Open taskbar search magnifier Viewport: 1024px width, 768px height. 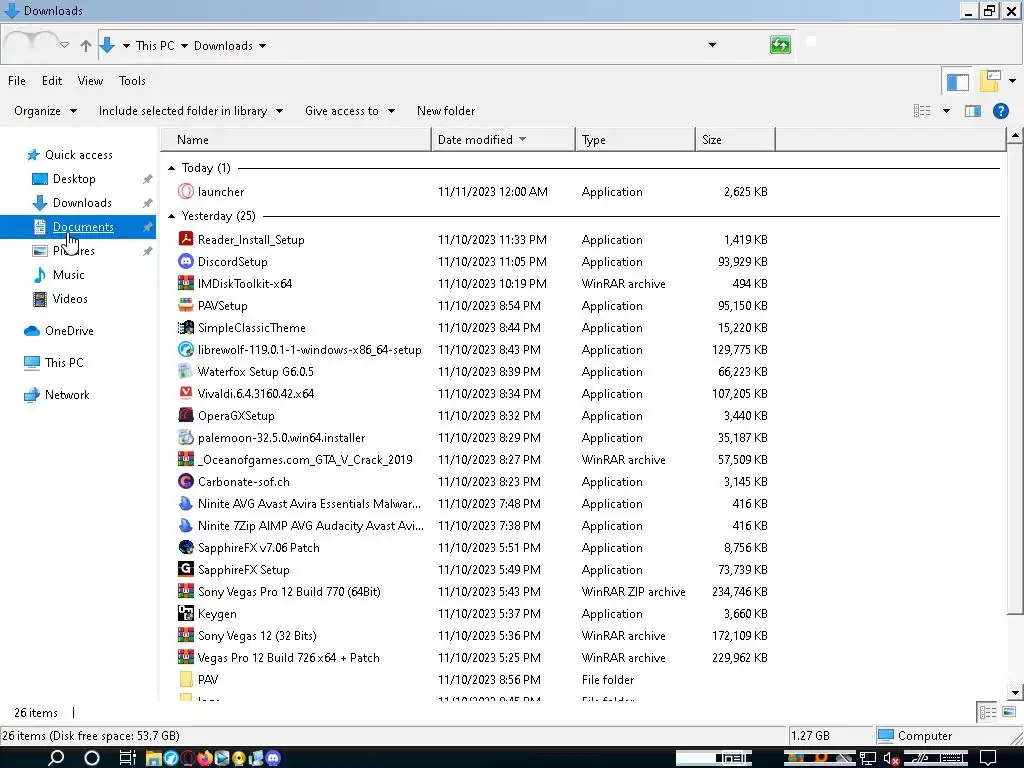(x=56, y=758)
